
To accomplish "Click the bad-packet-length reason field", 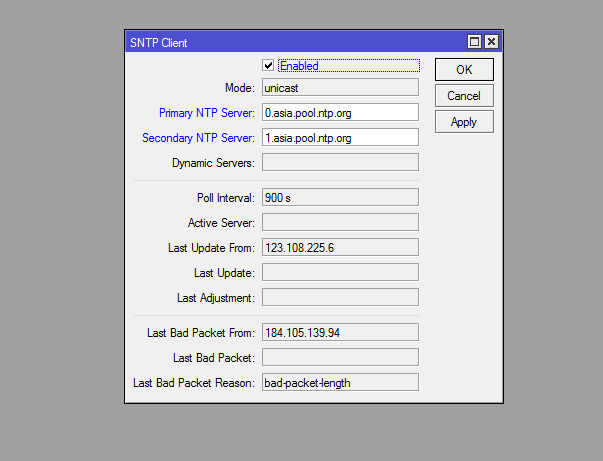I will [x=340, y=383].
